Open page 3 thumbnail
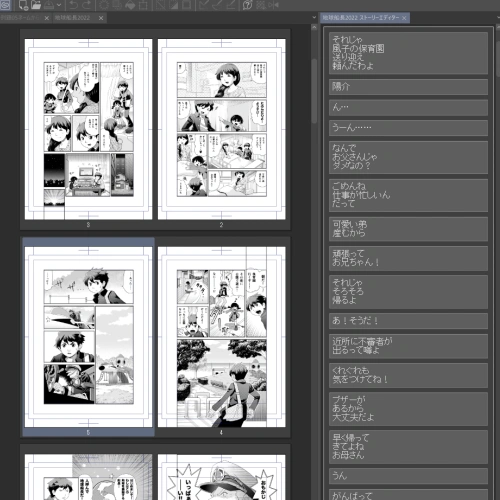The image size is (500, 500). click(x=88, y=129)
